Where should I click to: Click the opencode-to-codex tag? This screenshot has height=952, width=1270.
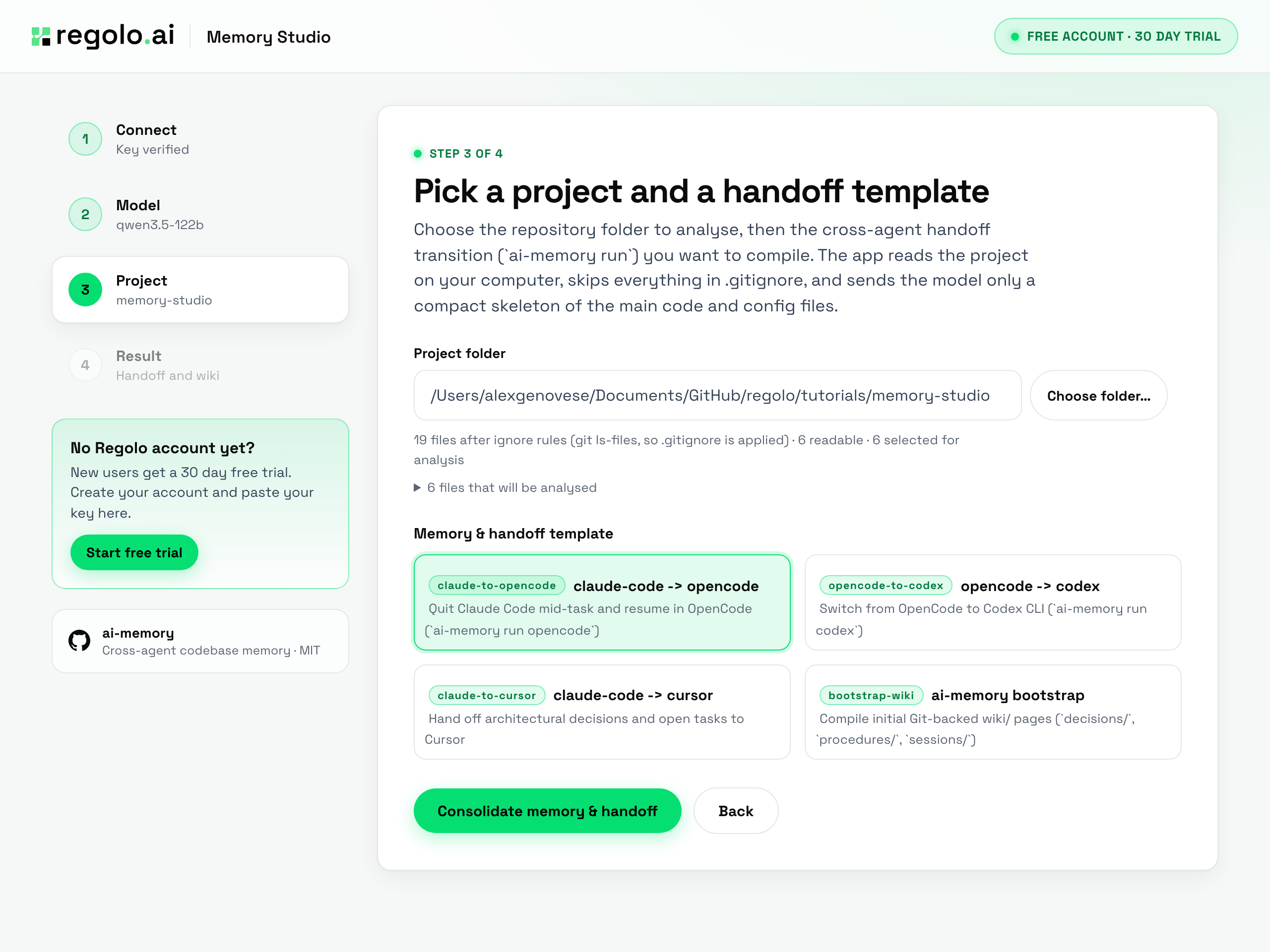tap(886, 585)
